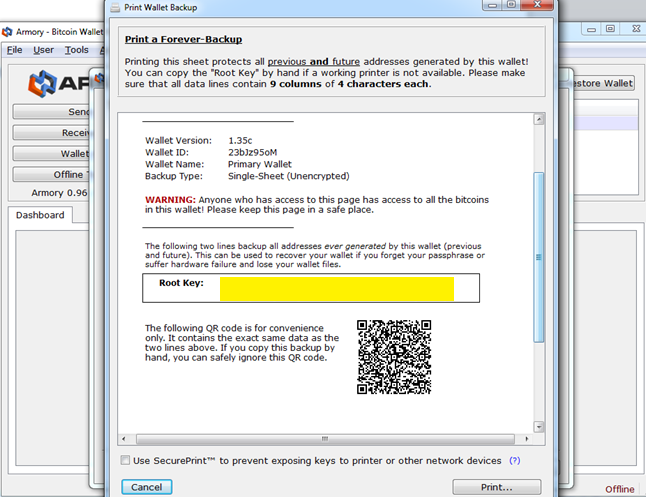The height and width of the screenshot is (497, 646).
Task: Click the red WARNING label
Action: (x=170, y=200)
